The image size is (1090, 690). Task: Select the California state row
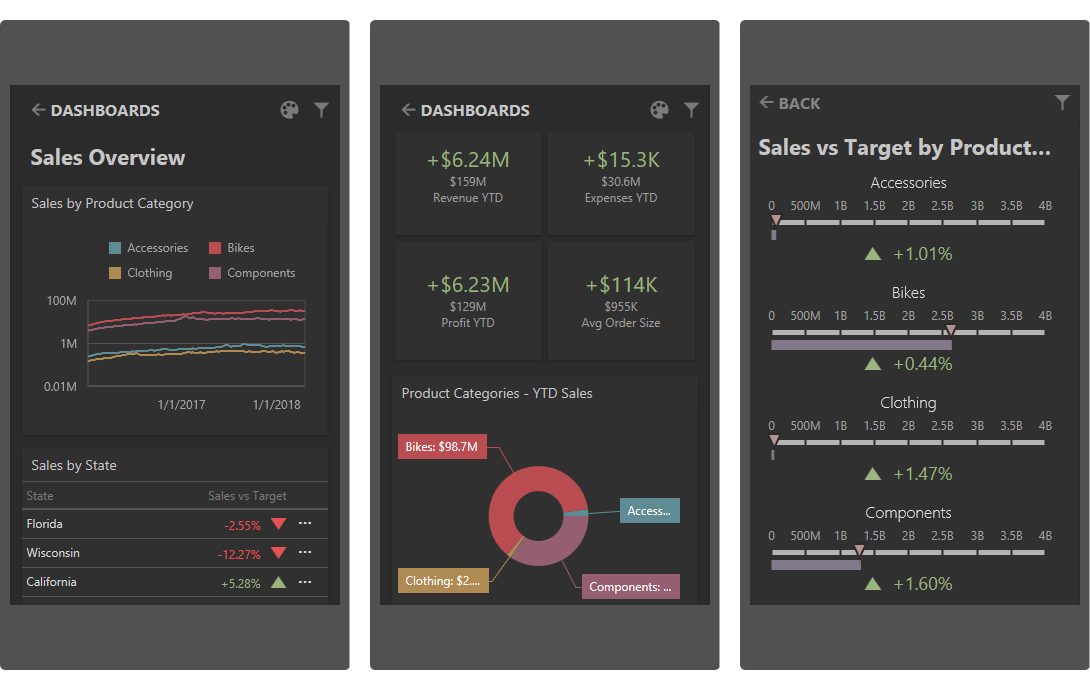174,582
